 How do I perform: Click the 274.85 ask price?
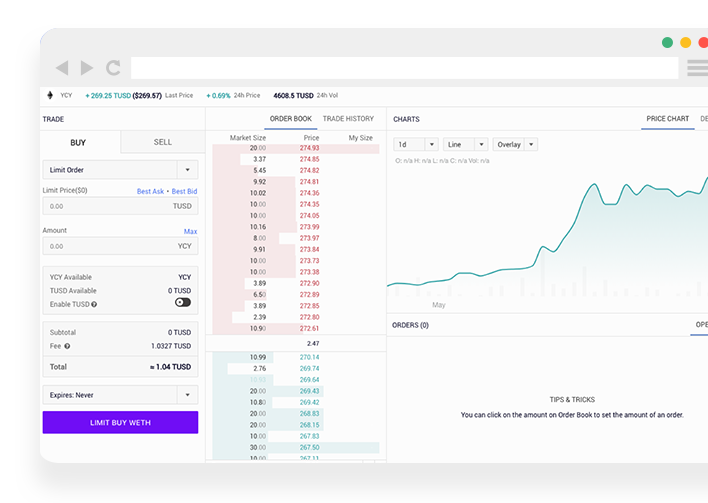tap(309, 159)
